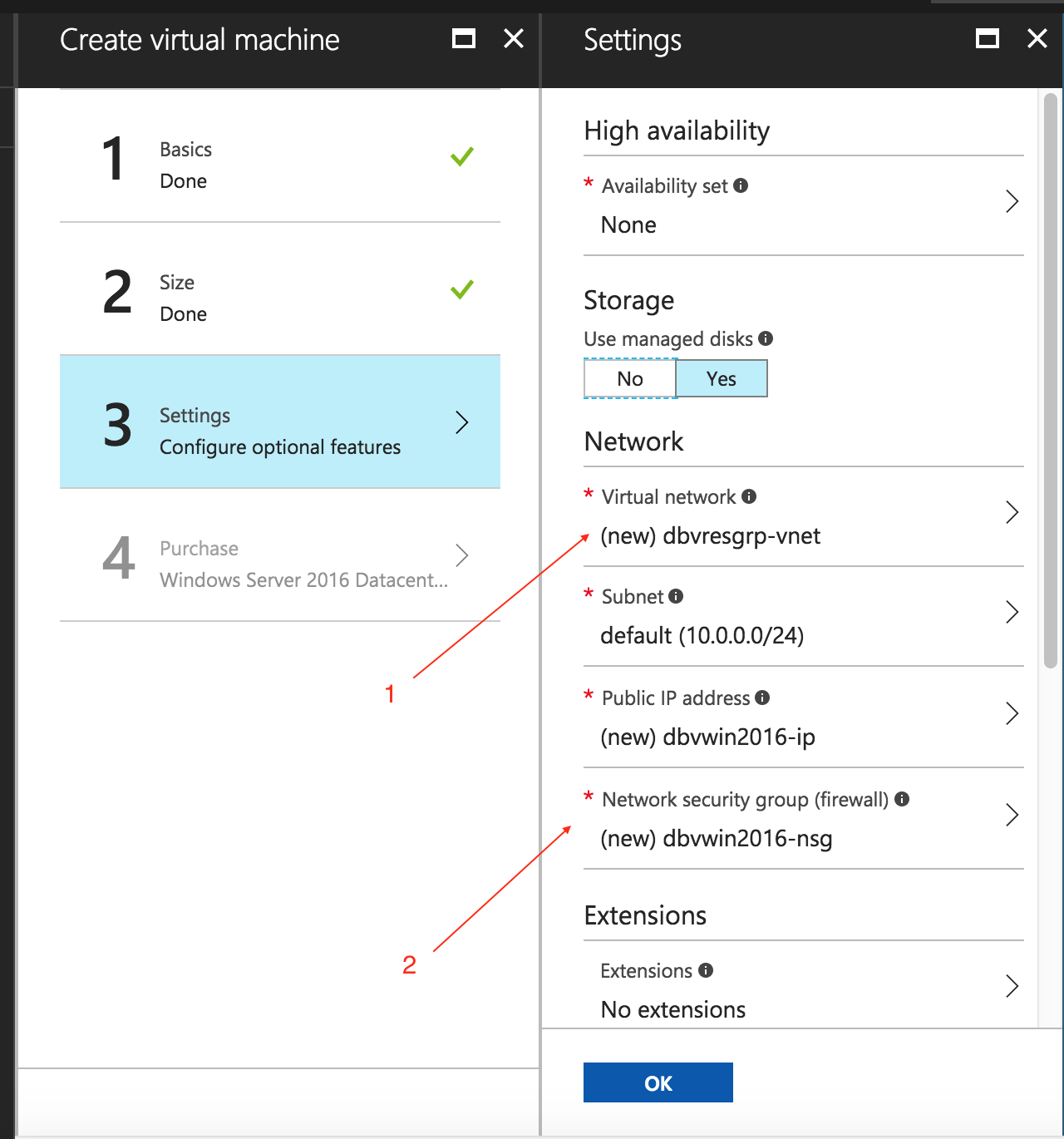Click the Availability set info icon
Image resolution: width=1064 pixels, height=1139 pixels.
point(741,185)
